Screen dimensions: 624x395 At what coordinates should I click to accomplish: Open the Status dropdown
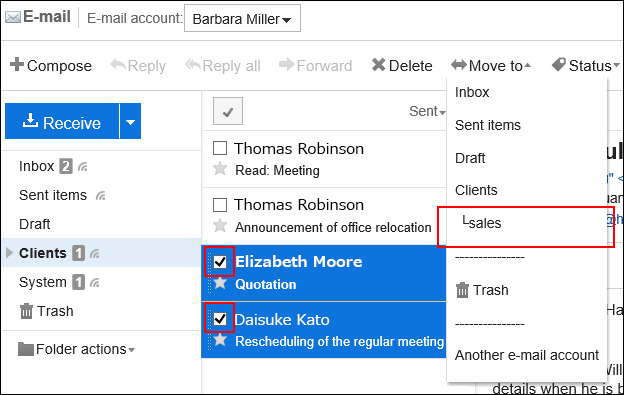click(x=586, y=66)
